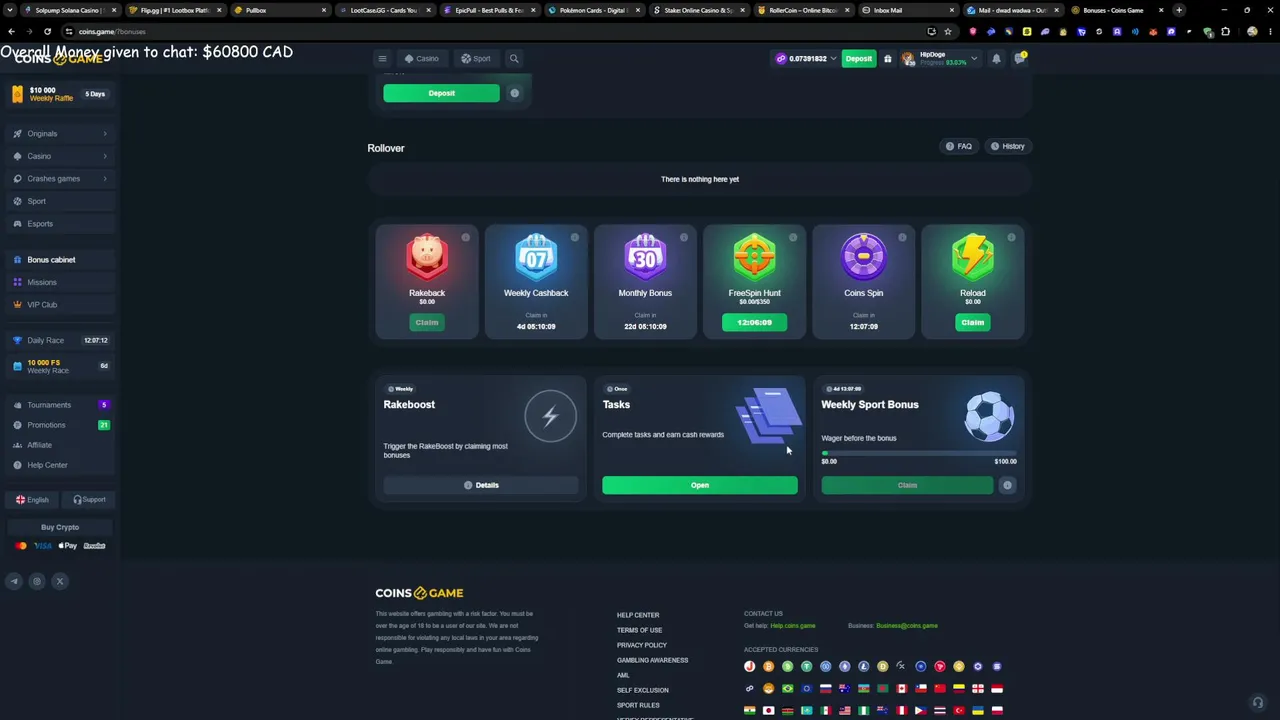Expand the Crashes games sidebar section
Viewport: 1280px width, 720px height.
(62, 179)
